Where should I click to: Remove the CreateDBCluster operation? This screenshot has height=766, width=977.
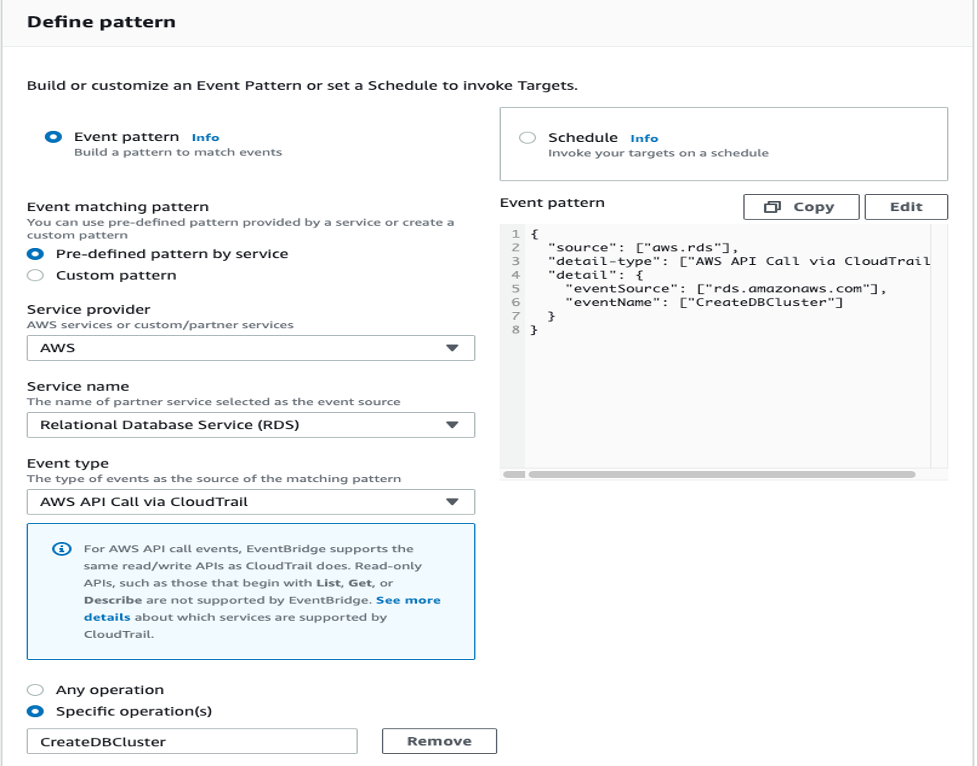point(438,741)
